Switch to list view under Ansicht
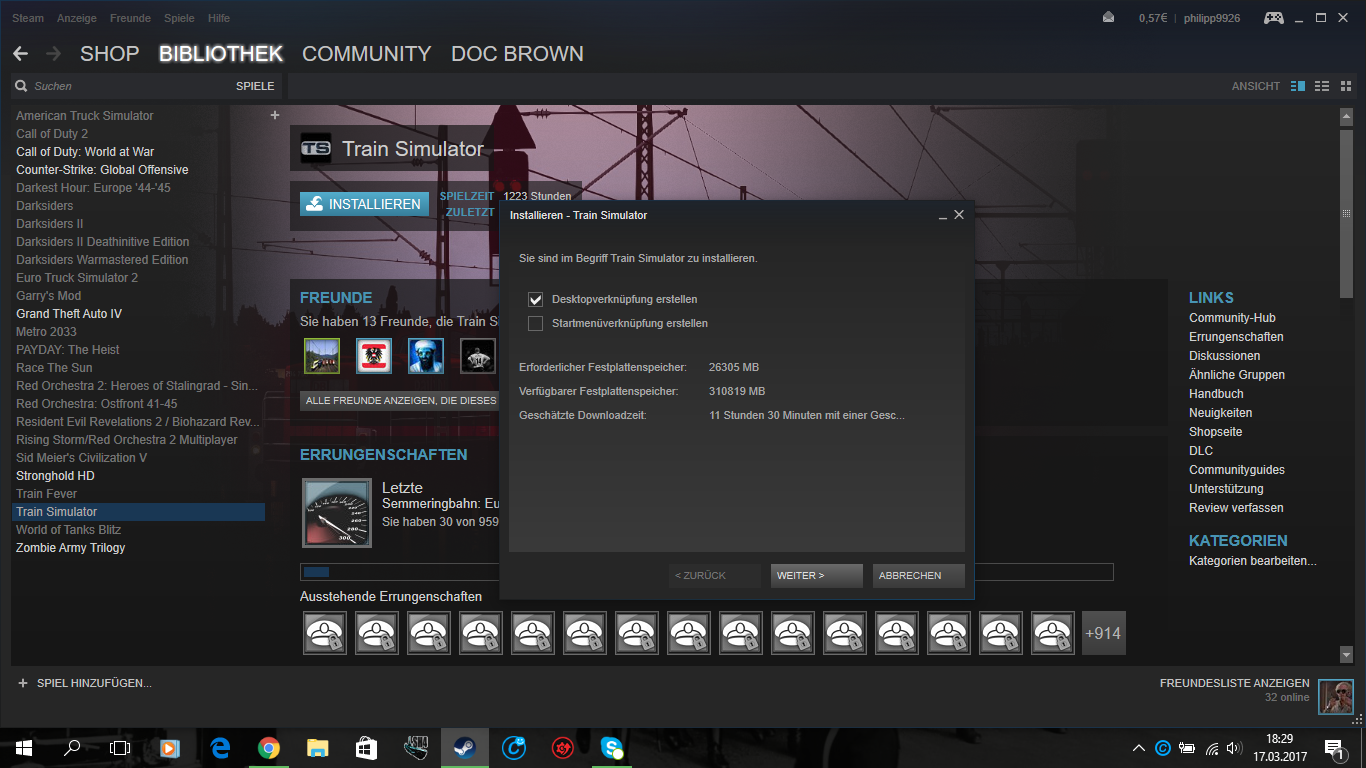This screenshot has width=1366, height=768. [1321, 86]
